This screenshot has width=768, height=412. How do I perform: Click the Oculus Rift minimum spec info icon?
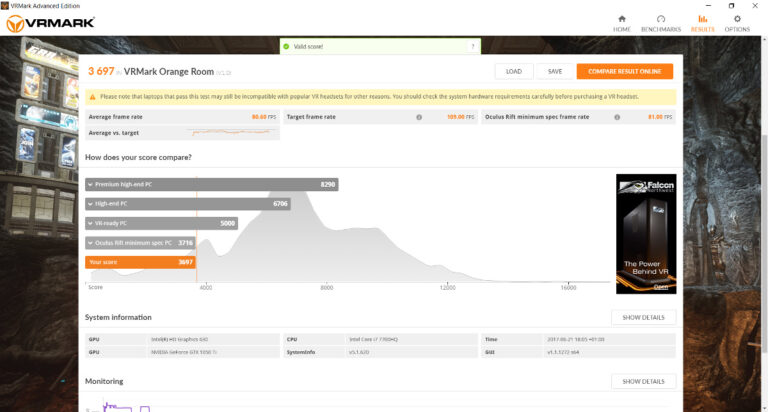pyautogui.click(x=618, y=117)
